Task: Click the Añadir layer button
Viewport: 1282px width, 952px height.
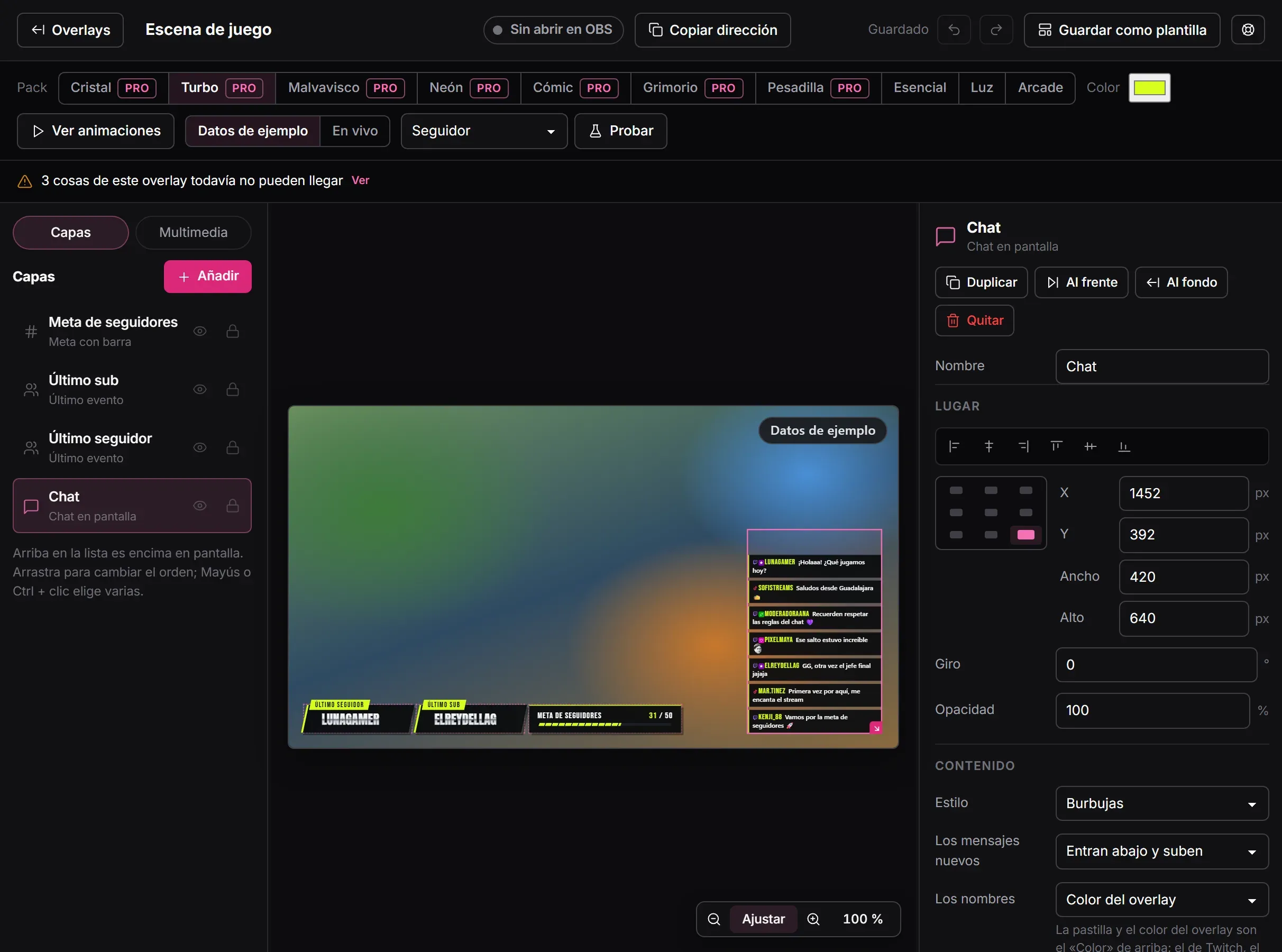Action: (207, 276)
